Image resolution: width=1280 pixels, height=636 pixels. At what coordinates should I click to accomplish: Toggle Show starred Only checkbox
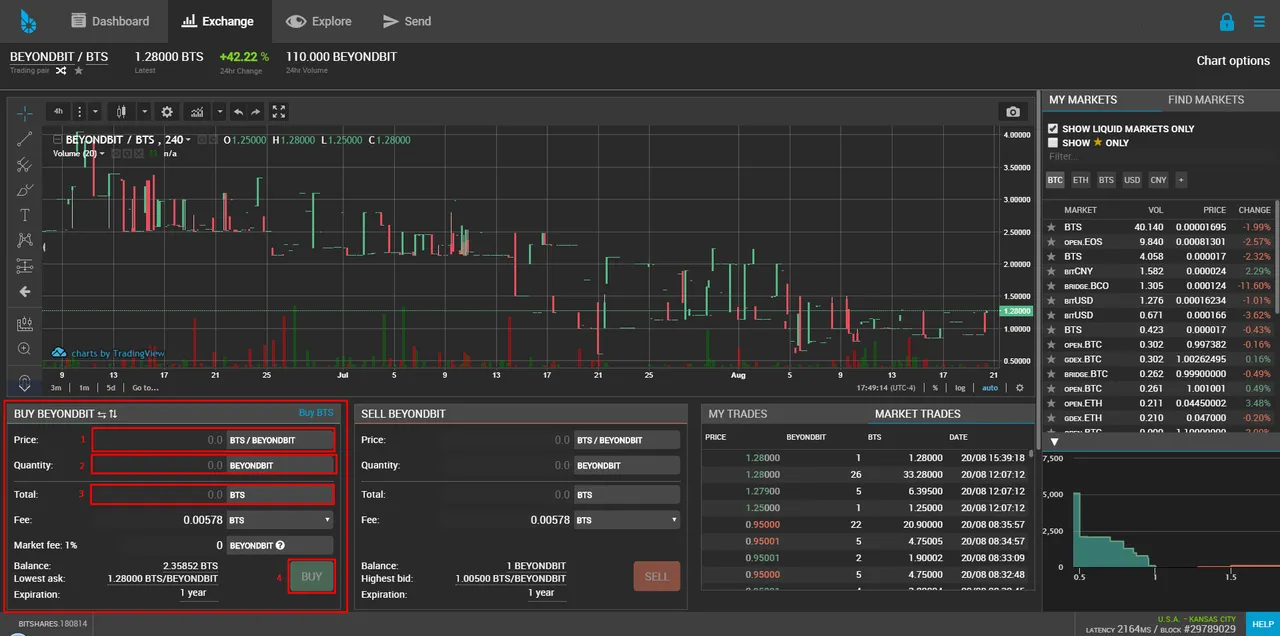pyautogui.click(x=1053, y=143)
